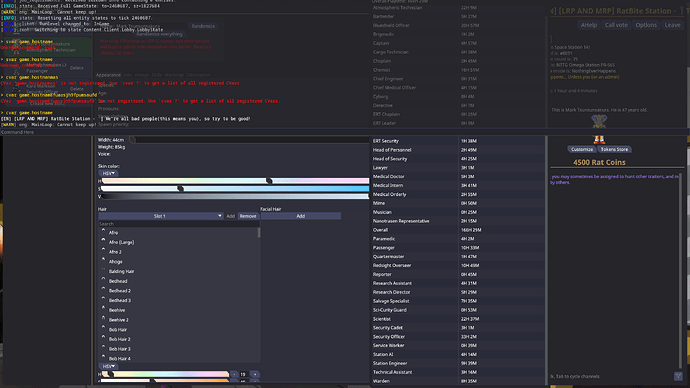690x388 pixels.
Task: Open the hair Slot 1 dropdown
Action: point(161,216)
